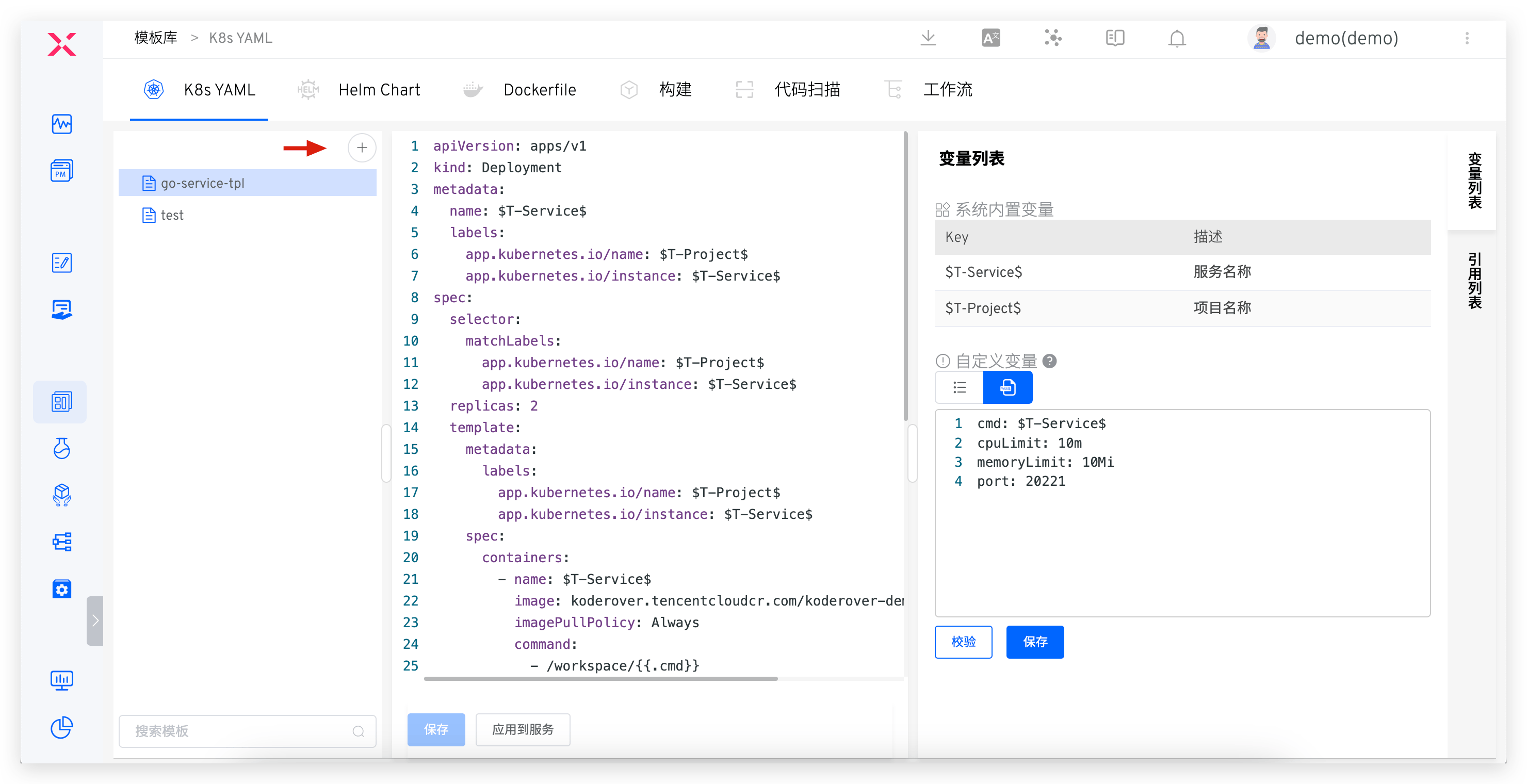The width and height of the screenshot is (1527, 784).
Task: Switch custom variables to YAML view
Action: click(x=1007, y=387)
